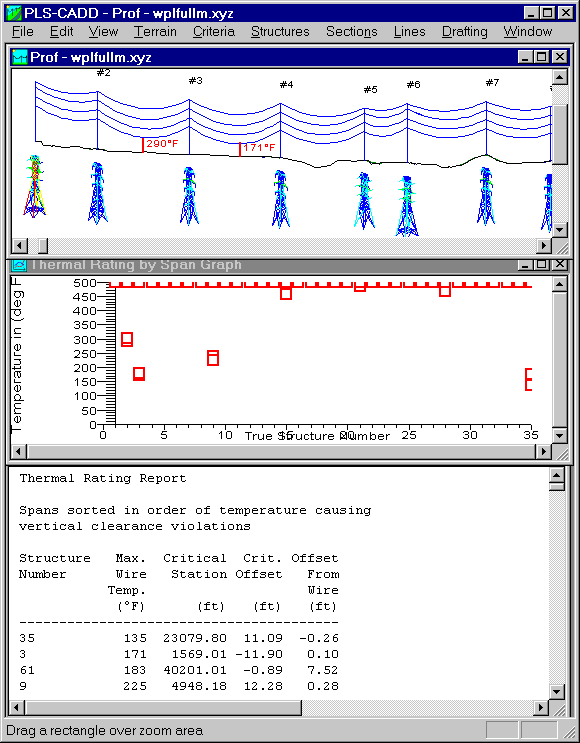Click structure number 61 report row
580x743 pixels.
(x=179, y=671)
